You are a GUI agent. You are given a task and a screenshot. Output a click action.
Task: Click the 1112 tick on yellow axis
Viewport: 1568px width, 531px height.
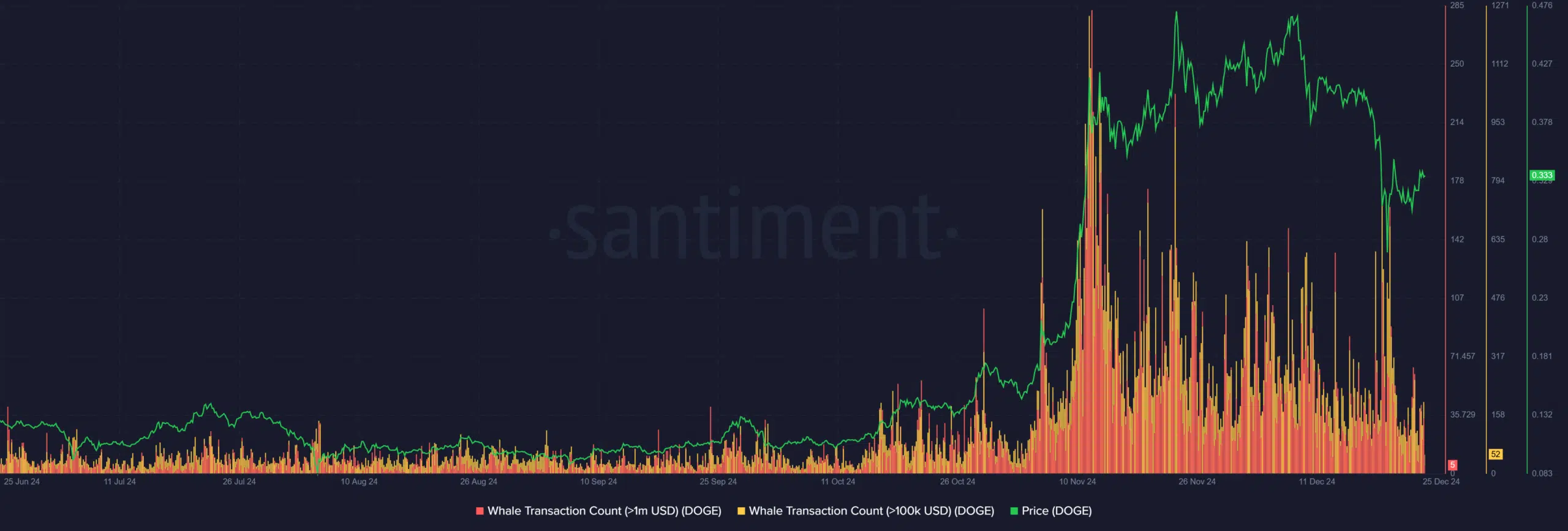[1500, 64]
